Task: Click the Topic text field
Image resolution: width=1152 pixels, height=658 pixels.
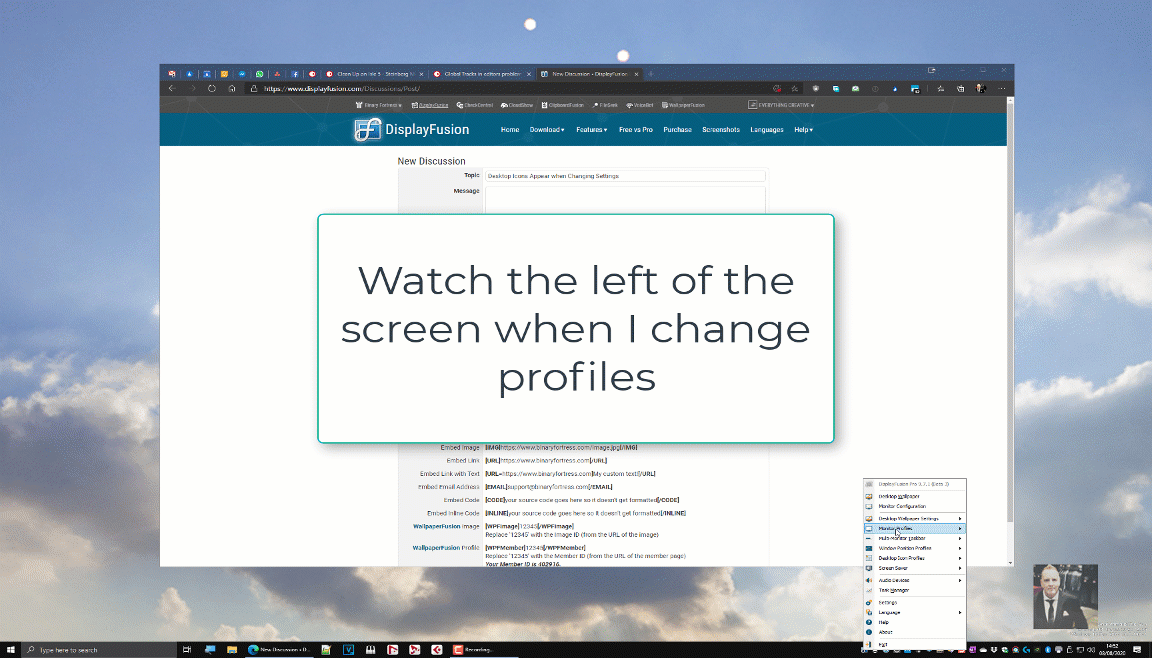Action: coord(625,176)
